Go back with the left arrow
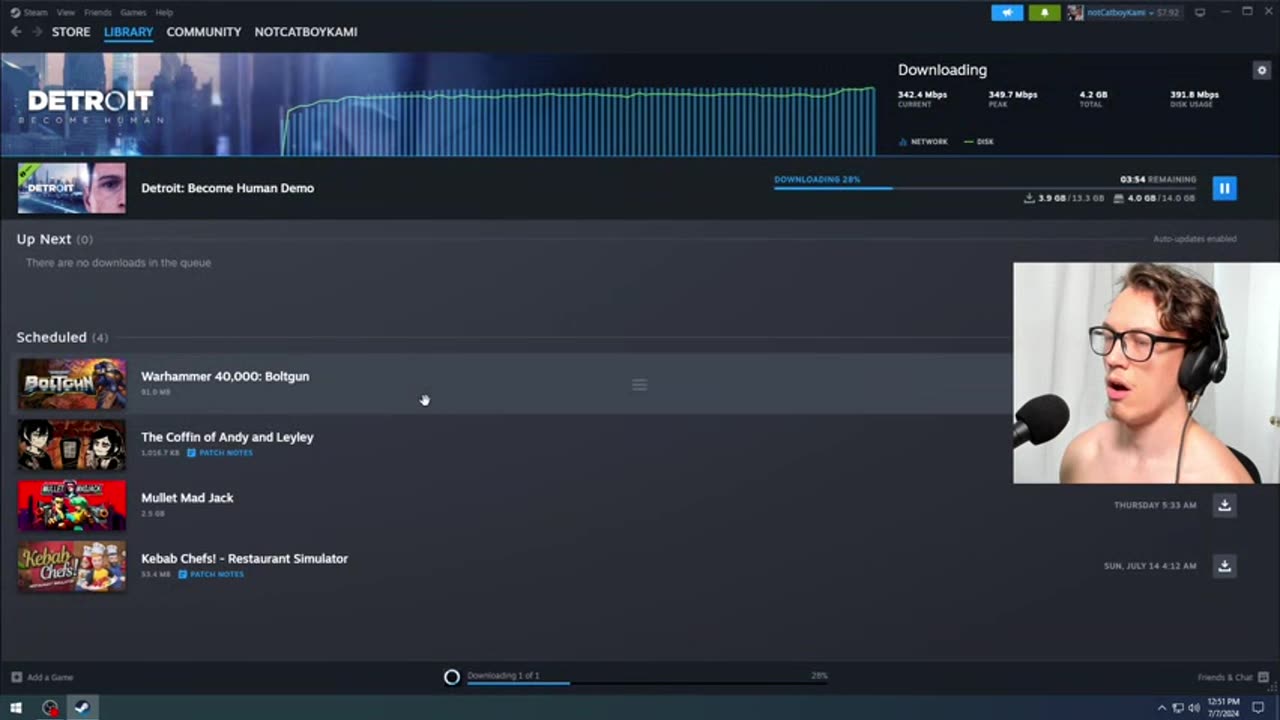 [x=15, y=32]
